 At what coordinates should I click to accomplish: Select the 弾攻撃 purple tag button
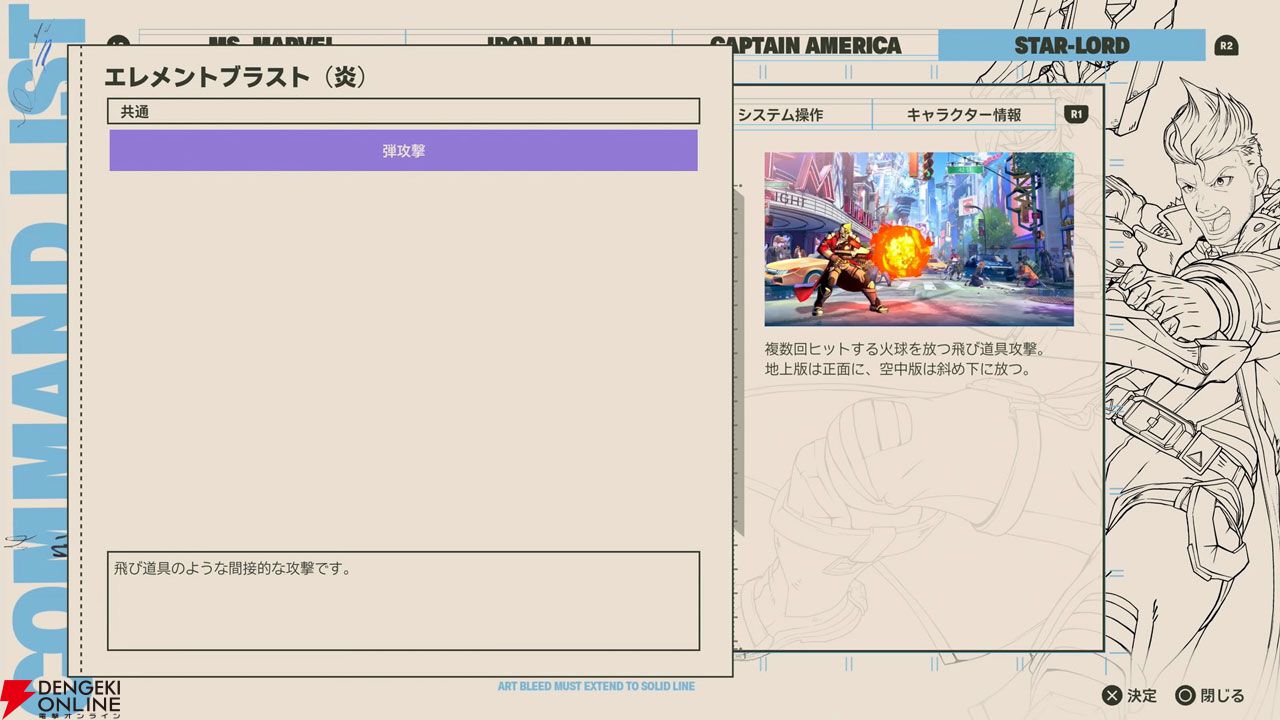click(x=403, y=150)
